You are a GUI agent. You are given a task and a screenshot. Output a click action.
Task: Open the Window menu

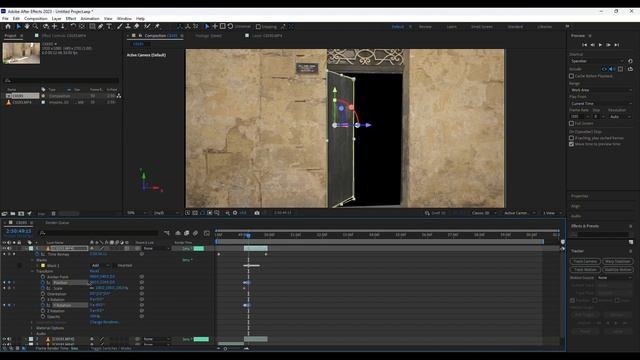pos(124,18)
